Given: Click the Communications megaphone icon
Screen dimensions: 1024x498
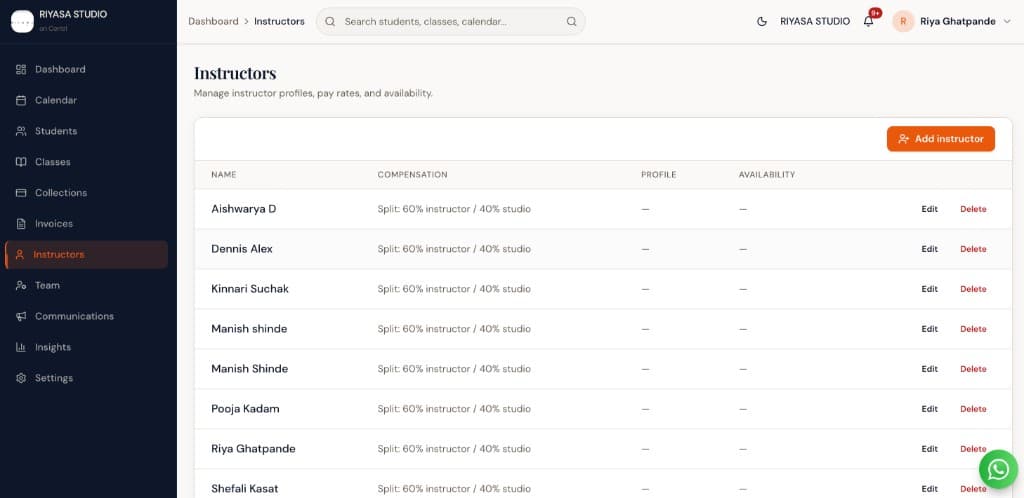Looking at the screenshot, I should (x=21, y=316).
